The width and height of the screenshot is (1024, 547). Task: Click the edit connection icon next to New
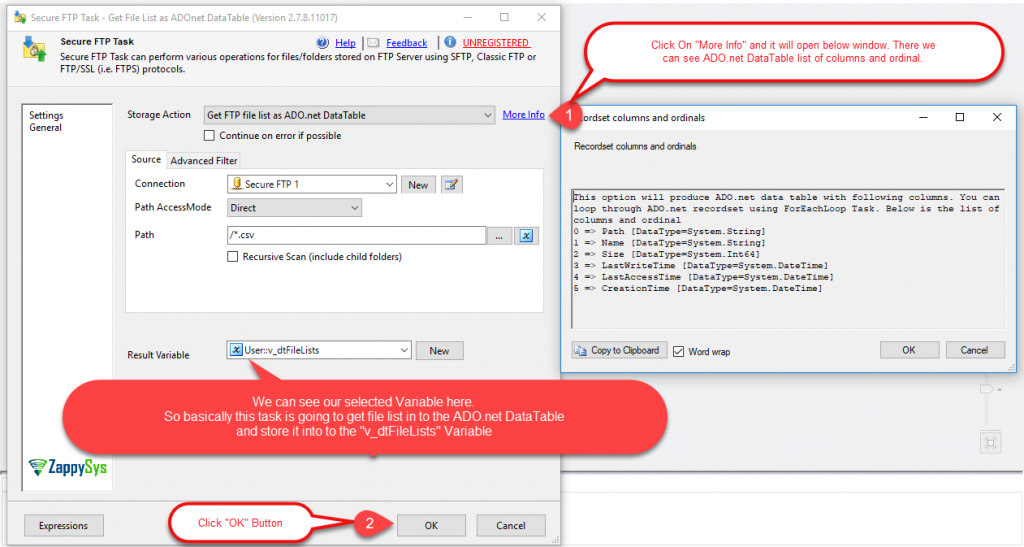tap(452, 185)
